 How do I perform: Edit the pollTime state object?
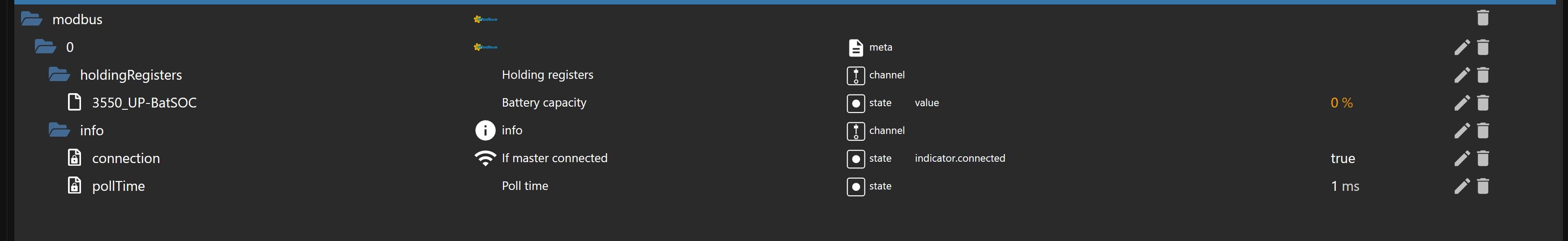click(x=1462, y=186)
